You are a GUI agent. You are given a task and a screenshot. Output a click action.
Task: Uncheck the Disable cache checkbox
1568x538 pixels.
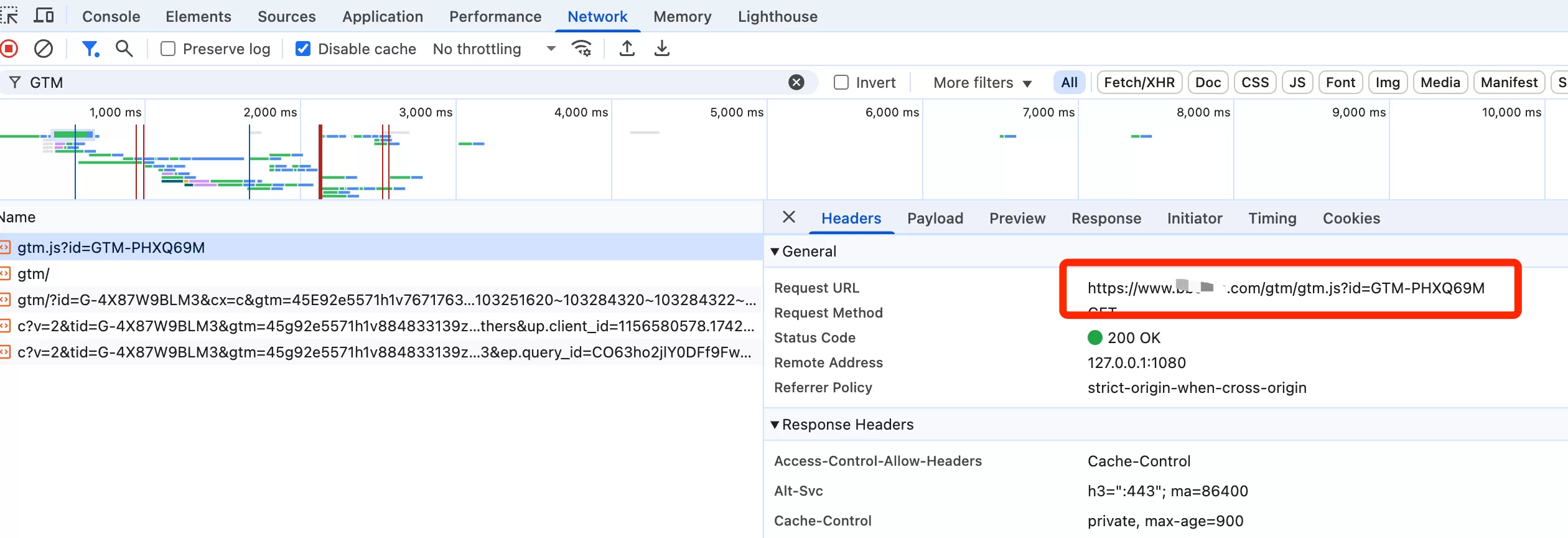point(303,49)
